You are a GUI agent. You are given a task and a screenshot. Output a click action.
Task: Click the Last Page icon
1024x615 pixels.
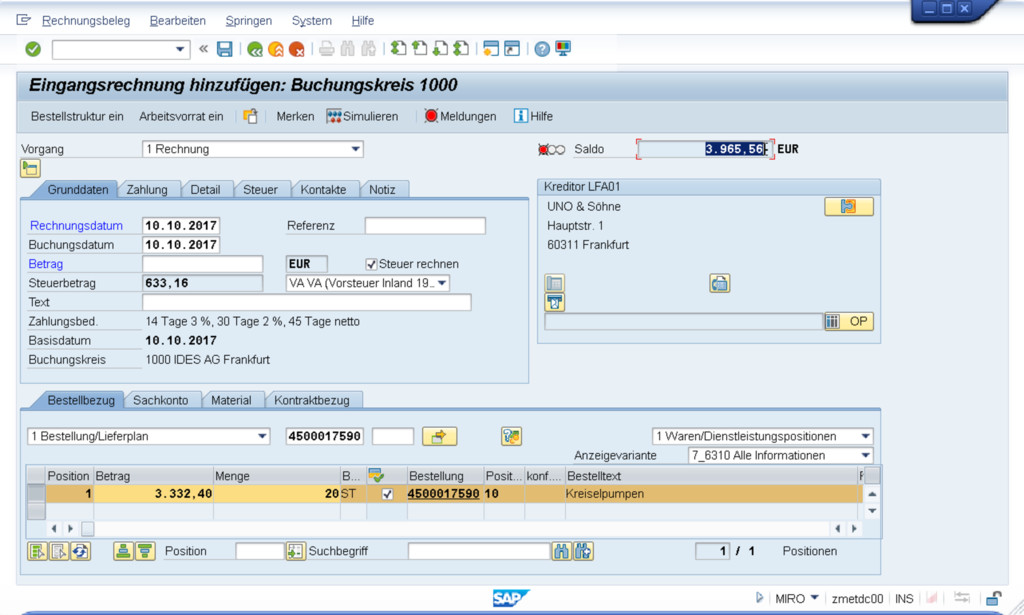pyautogui.click(x=461, y=48)
